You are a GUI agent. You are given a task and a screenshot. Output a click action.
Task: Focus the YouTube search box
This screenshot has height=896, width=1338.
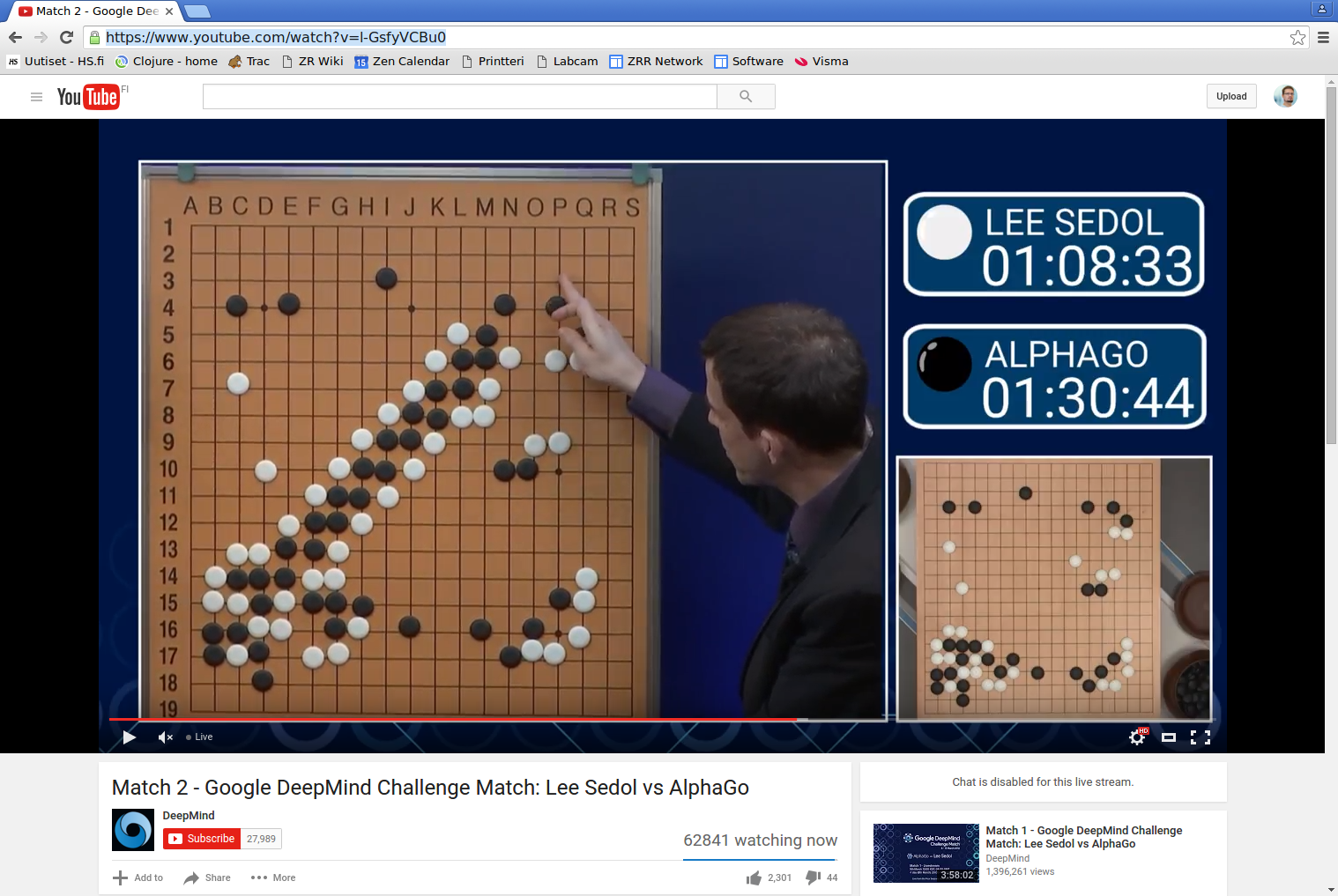[460, 97]
